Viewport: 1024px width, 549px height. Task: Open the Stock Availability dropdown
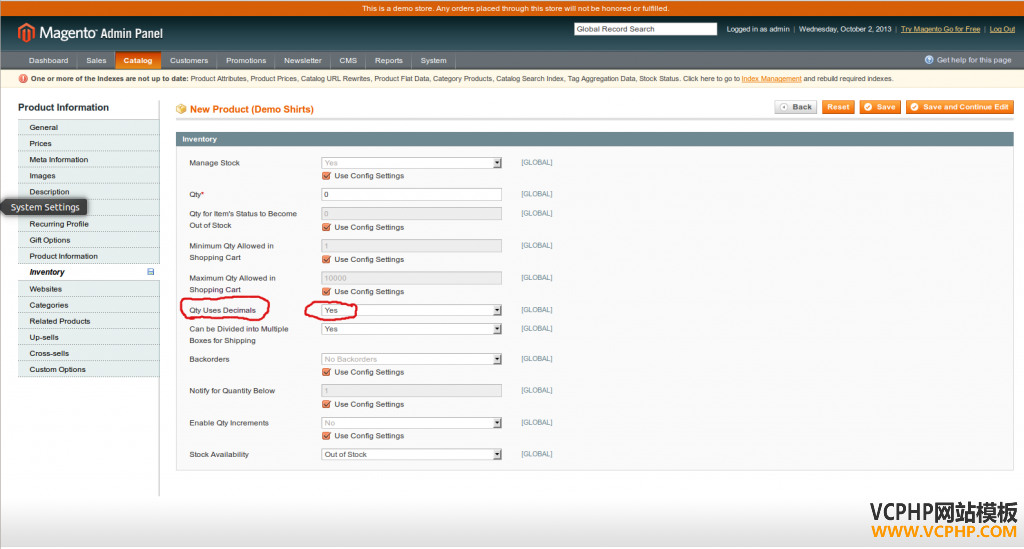pyautogui.click(x=411, y=454)
